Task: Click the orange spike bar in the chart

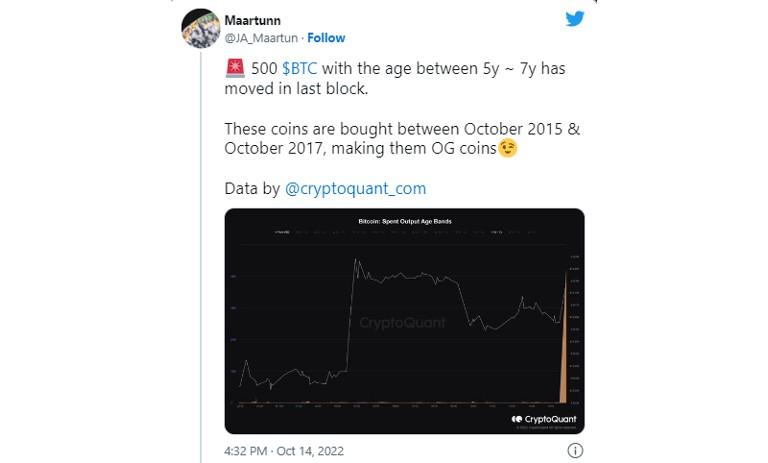Action: point(563,360)
